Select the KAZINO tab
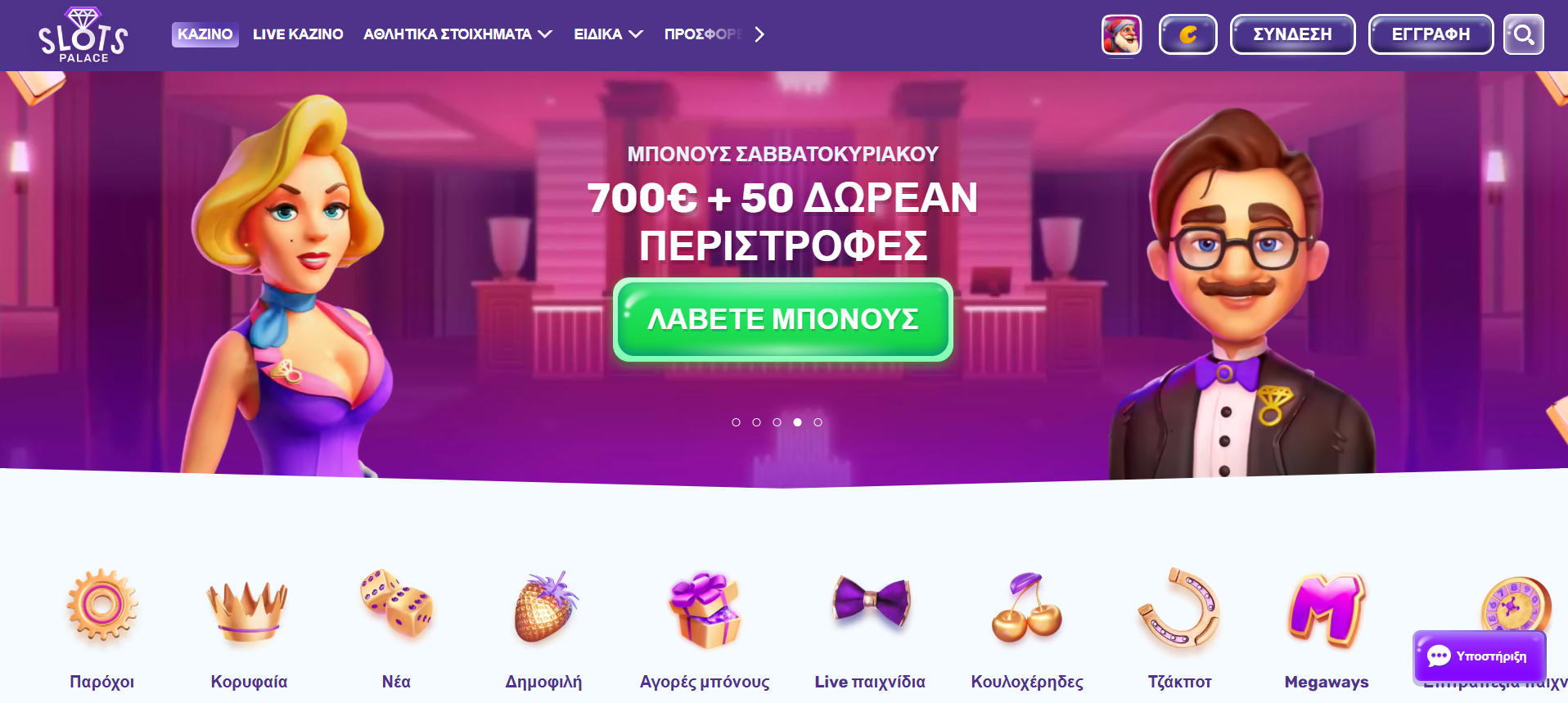 click(x=205, y=34)
